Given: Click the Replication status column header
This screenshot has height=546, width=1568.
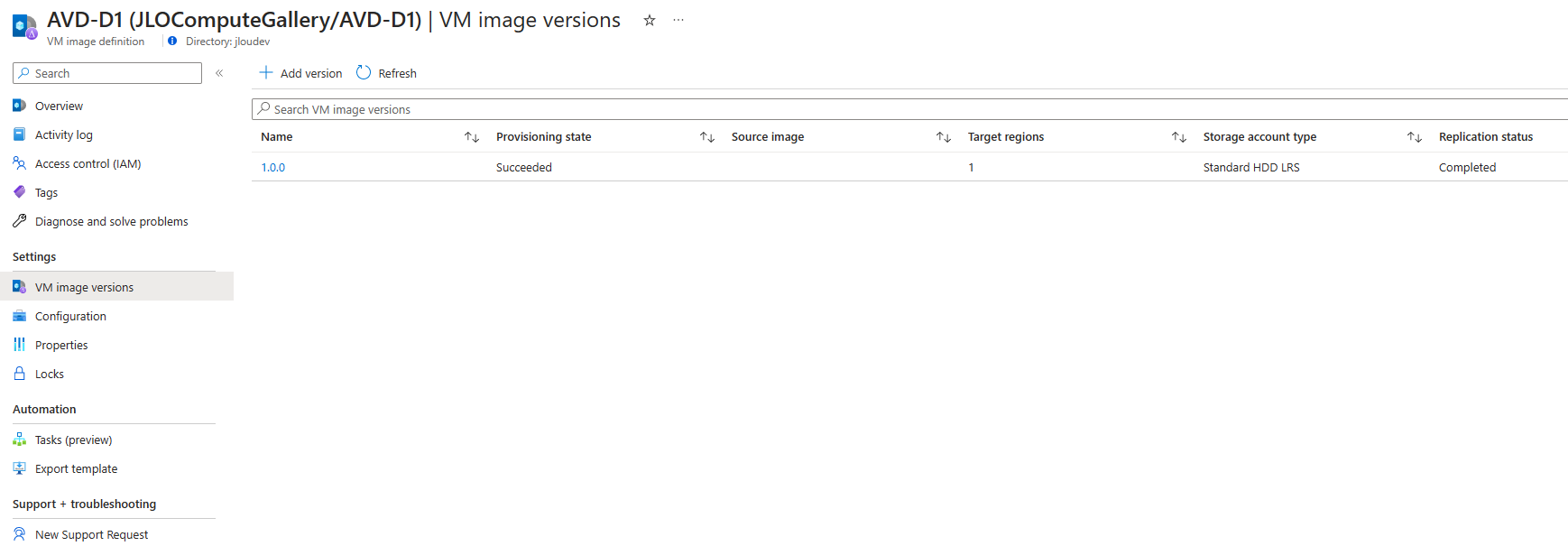Looking at the screenshot, I should click(1486, 136).
